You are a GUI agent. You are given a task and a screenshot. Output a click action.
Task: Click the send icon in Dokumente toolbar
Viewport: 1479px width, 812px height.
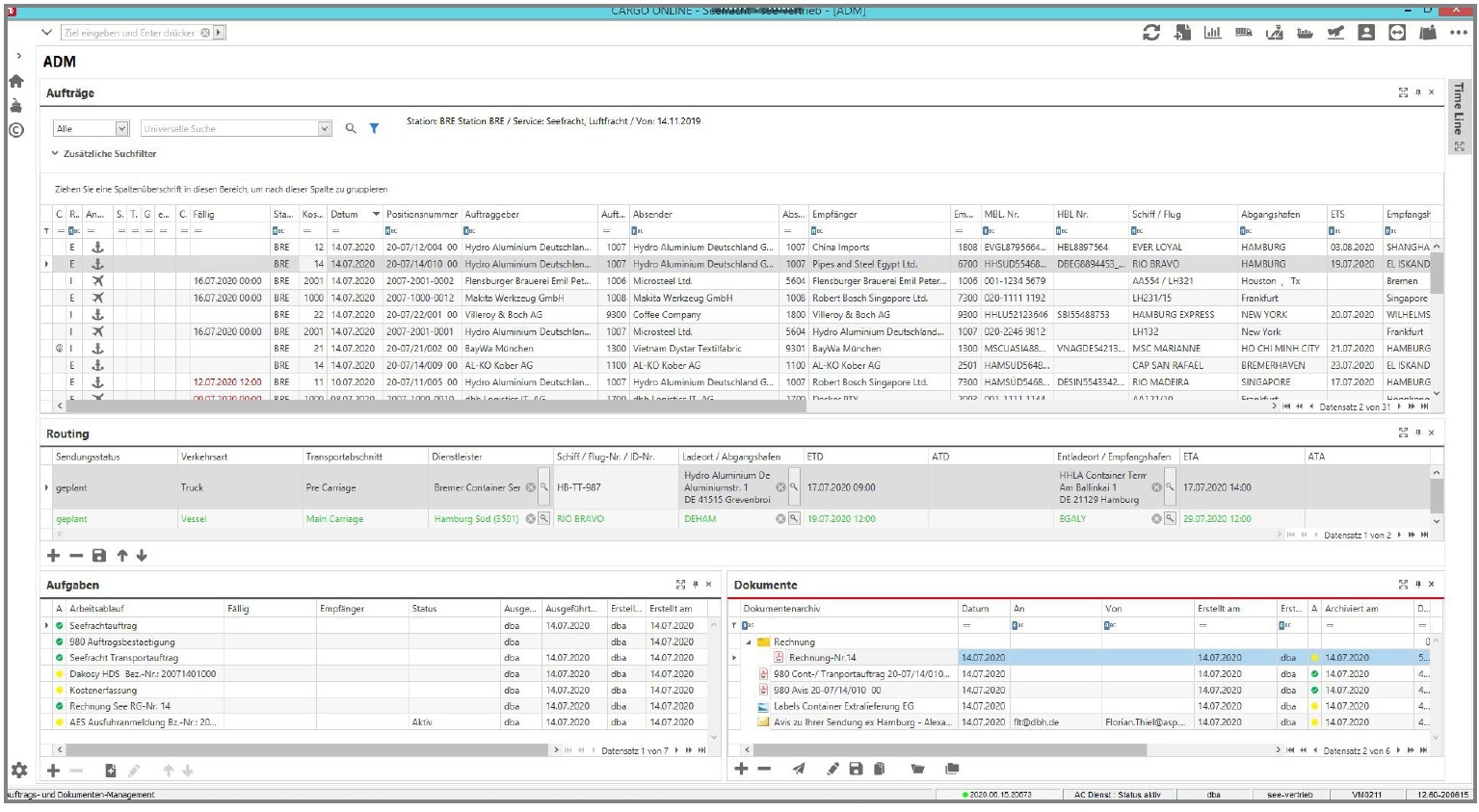coord(799,769)
